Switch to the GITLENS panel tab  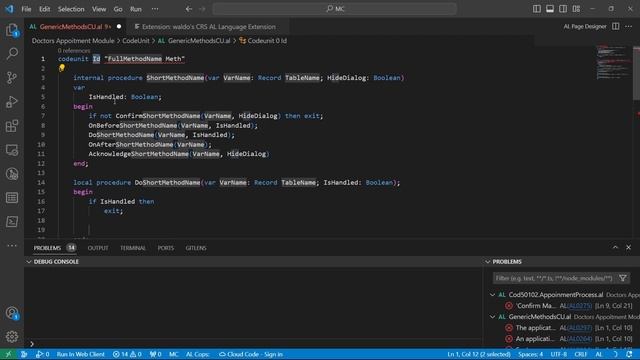coord(196,248)
